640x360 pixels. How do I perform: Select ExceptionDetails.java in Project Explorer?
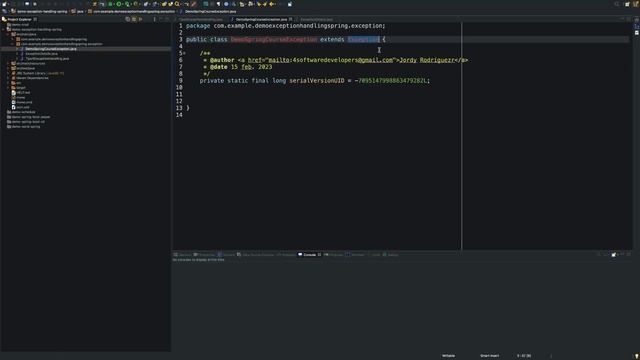tap(42, 54)
